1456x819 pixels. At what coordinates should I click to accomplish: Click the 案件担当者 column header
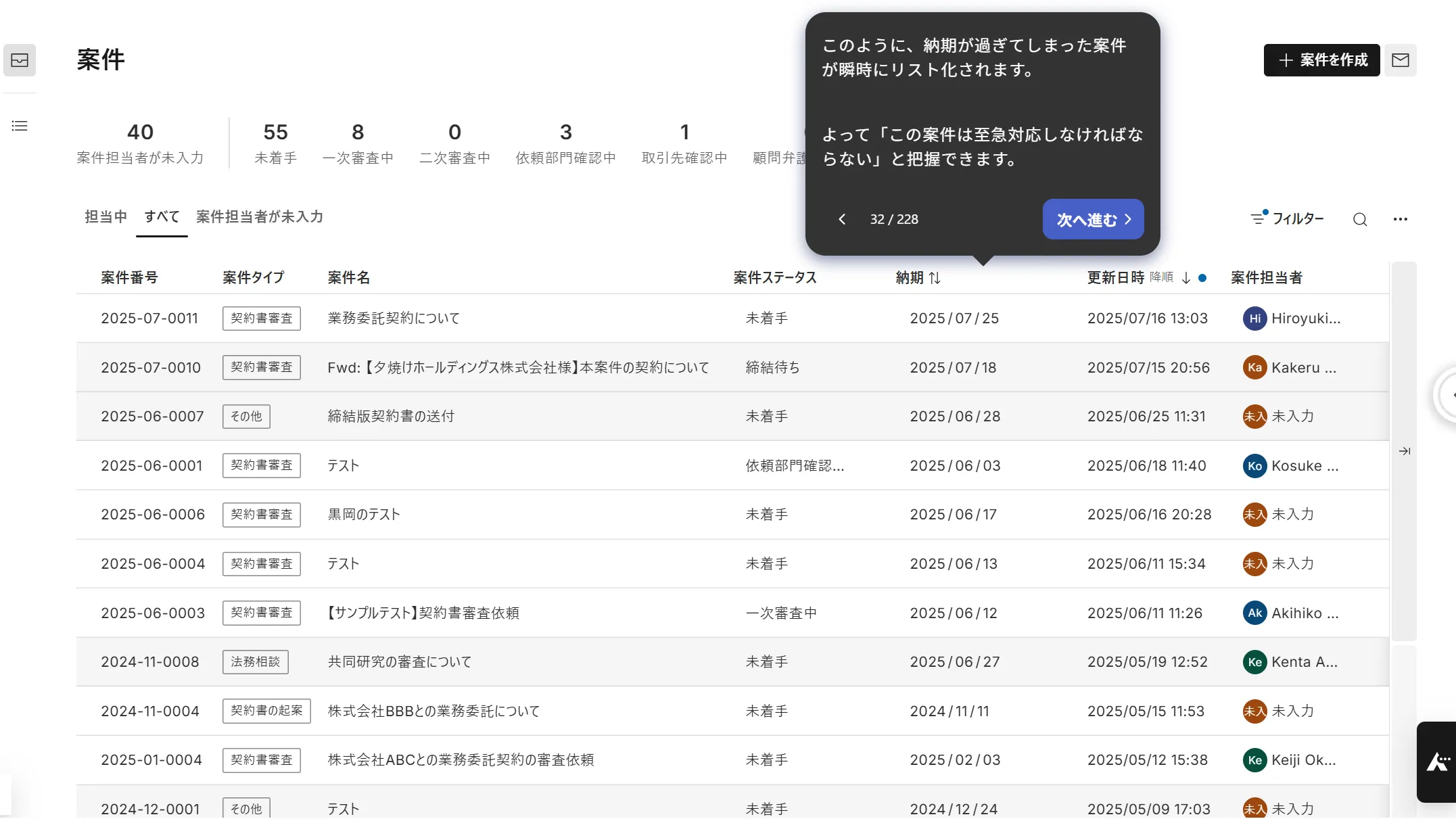click(1266, 278)
